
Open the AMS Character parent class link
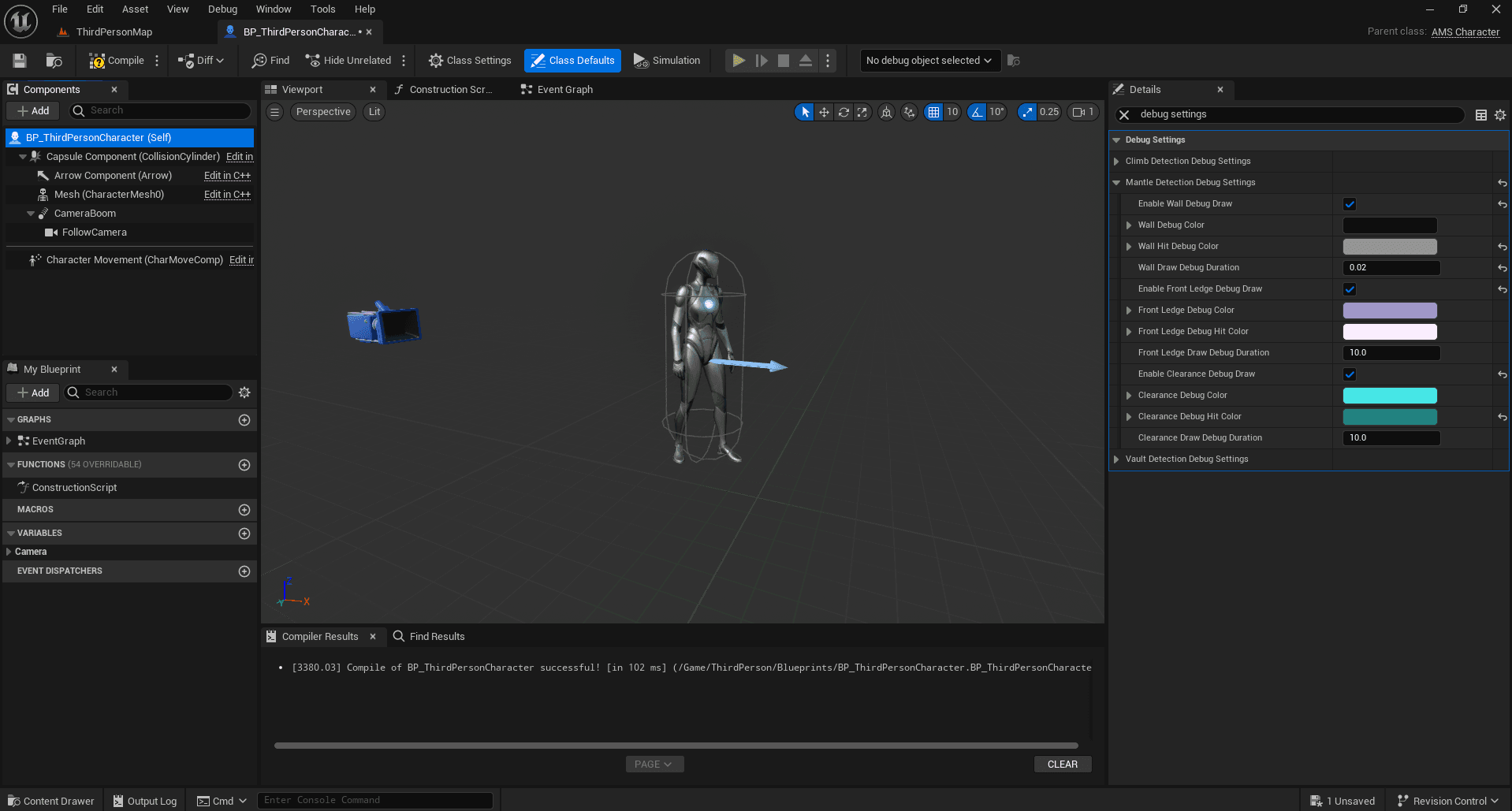point(1465,32)
